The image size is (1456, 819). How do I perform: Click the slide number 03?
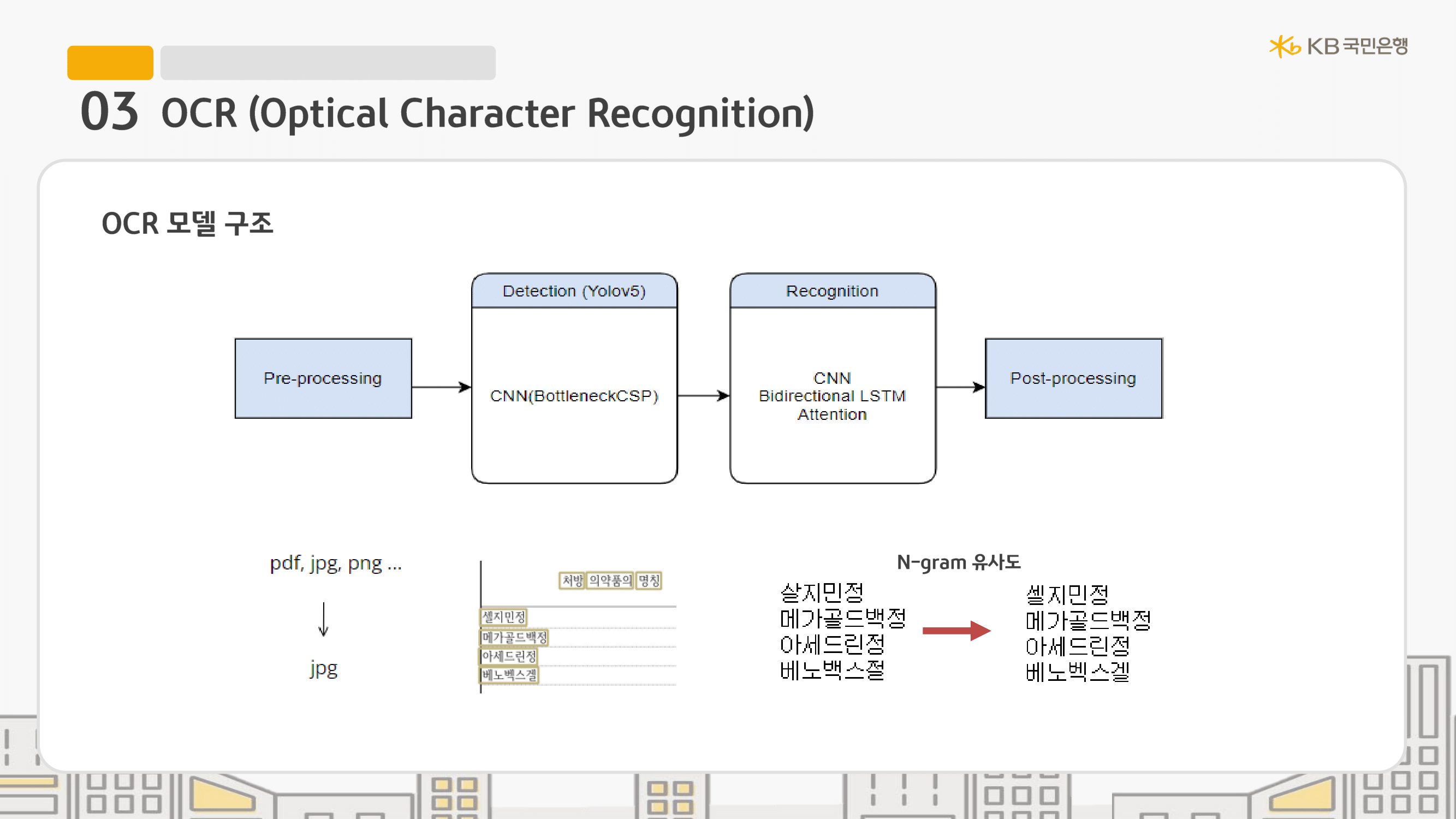pos(109,112)
